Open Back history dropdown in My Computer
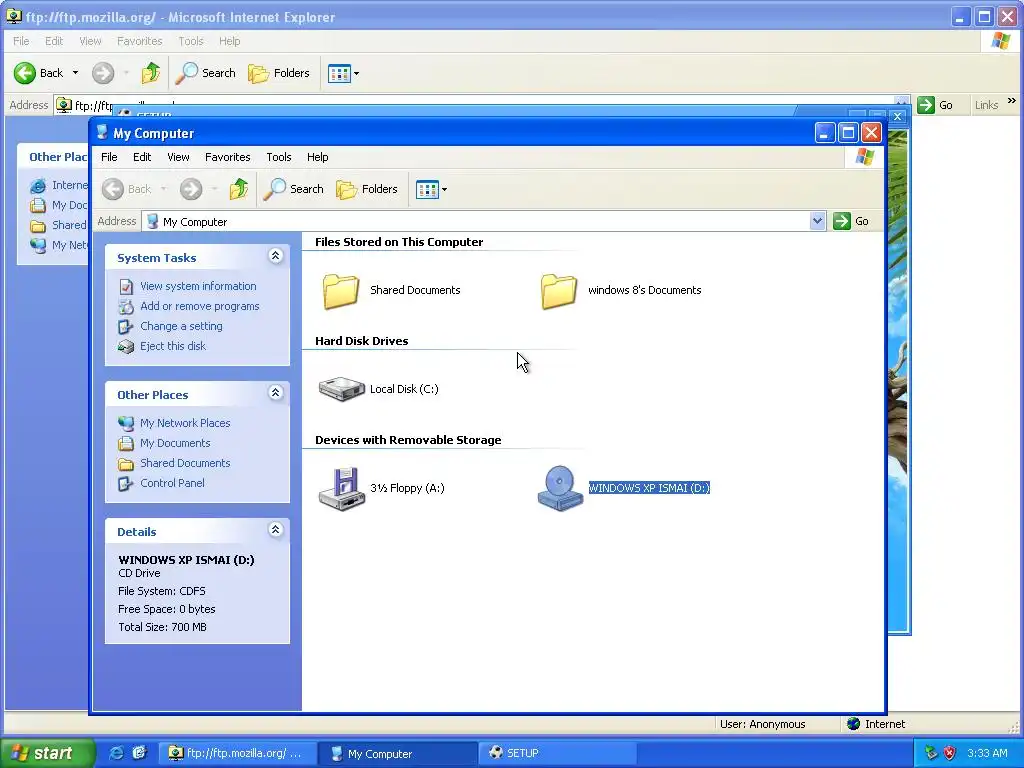 [x=163, y=189]
